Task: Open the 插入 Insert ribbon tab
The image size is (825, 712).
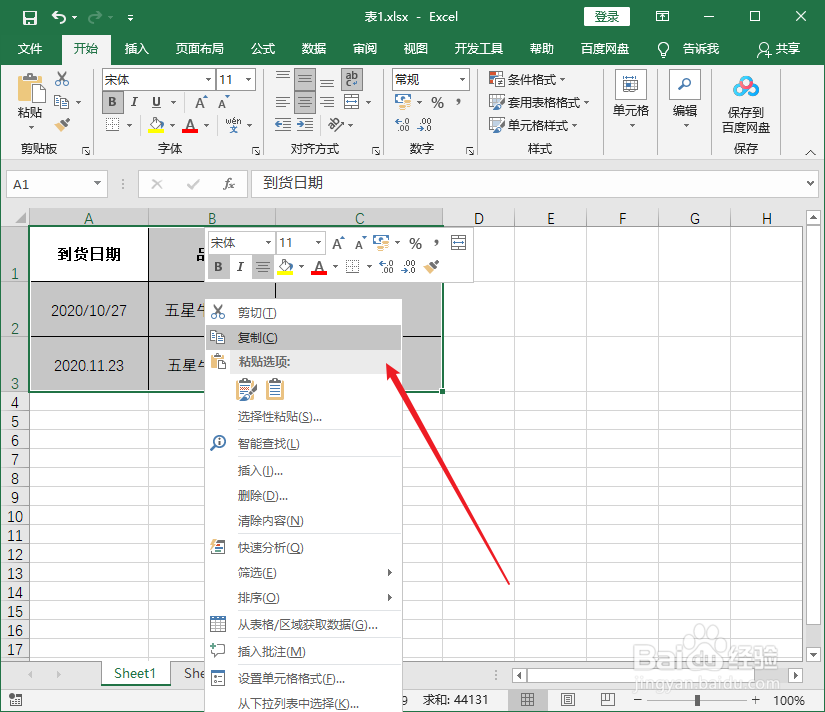Action: coord(136,49)
